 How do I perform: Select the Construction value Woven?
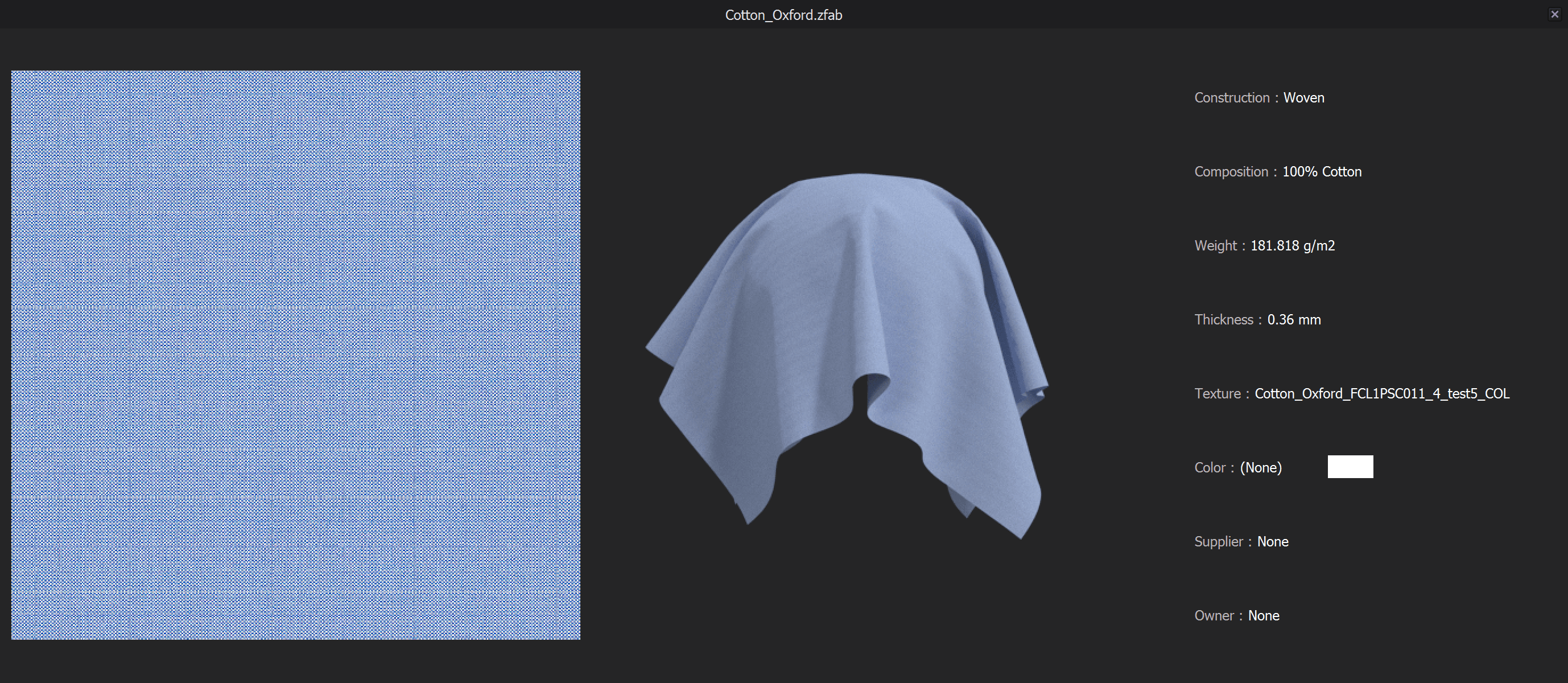[1304, 97]
